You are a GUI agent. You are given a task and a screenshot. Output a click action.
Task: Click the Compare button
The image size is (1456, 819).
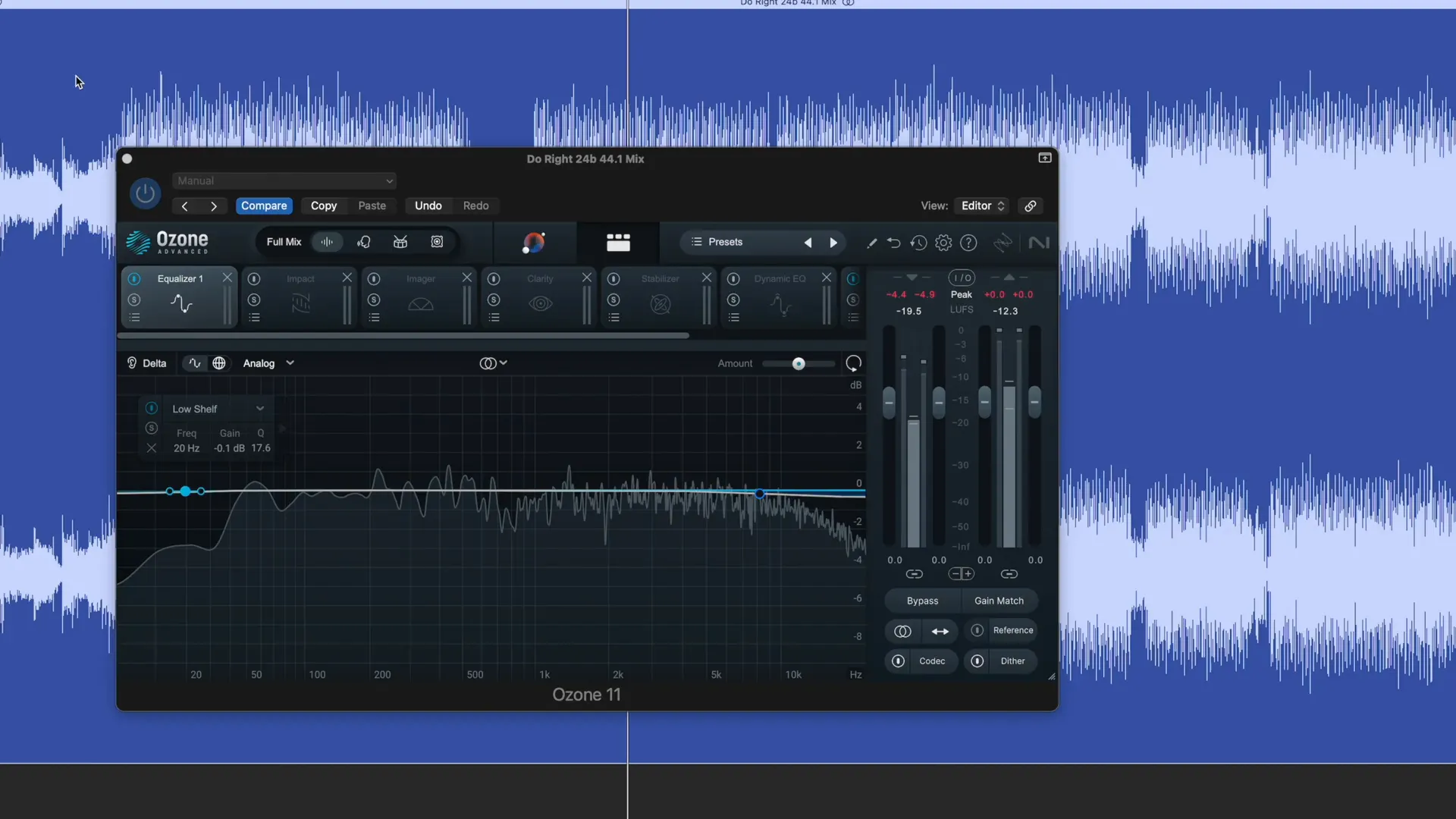click(x=264, y=206)
